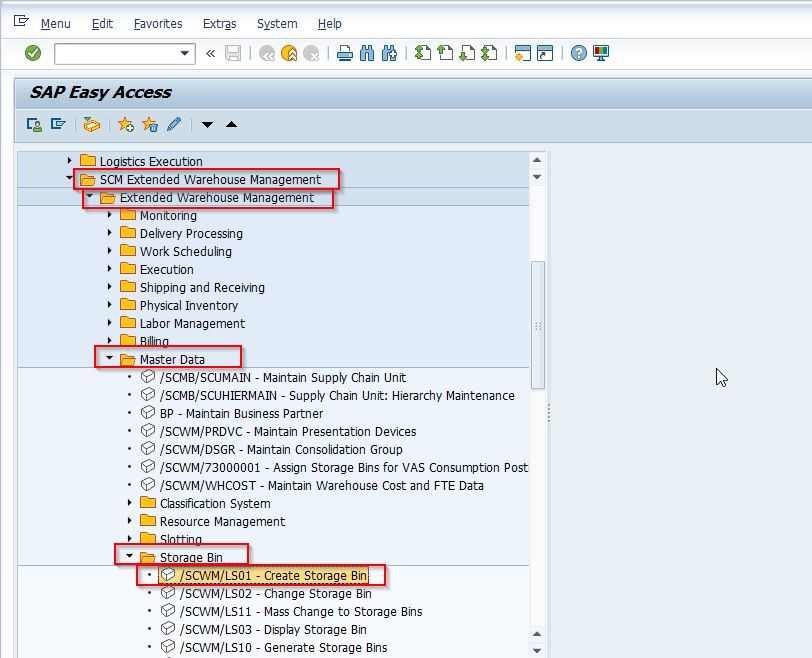This screenshot has height=658, width=812.
Task: Select /SCMB/SCUHIERMAIN Hierarchy Maintenance transaction
Action: pos(337,396)
